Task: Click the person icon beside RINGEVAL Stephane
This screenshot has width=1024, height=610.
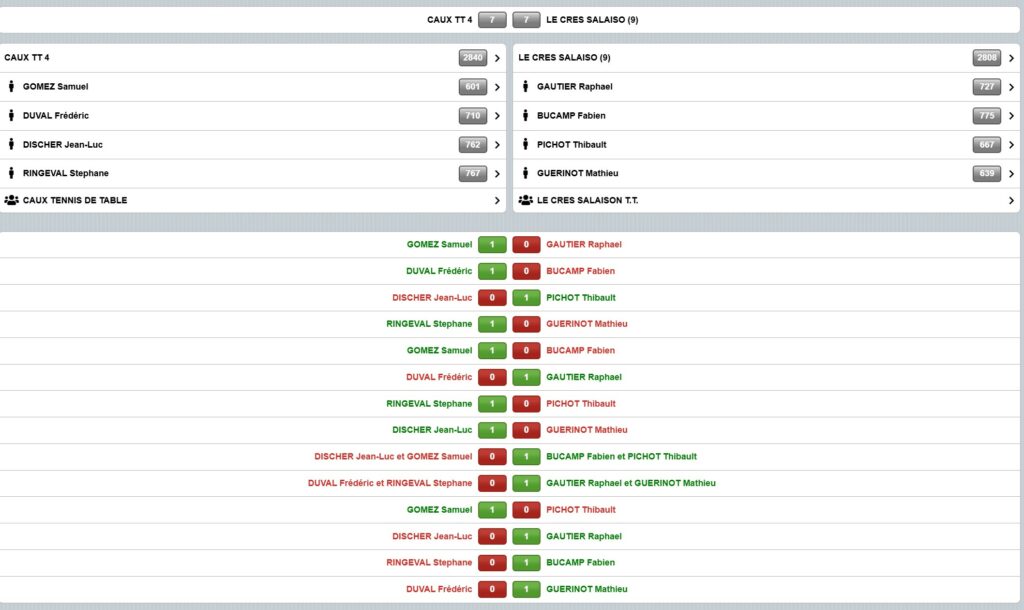Action: (11, 174)
